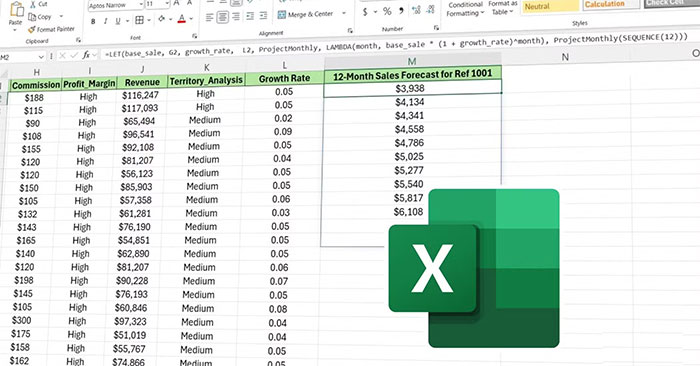This screenshot has height=366, width=700.
Task: Apply the Calculation cell style
Action: (611, 4)
